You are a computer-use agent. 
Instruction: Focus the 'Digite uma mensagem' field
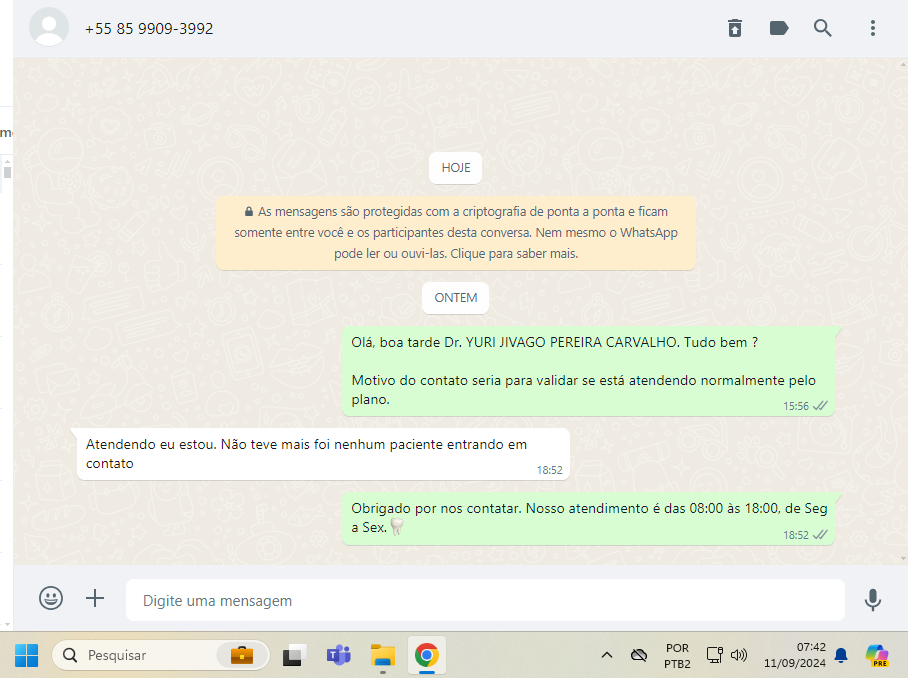tap(485, 600)
